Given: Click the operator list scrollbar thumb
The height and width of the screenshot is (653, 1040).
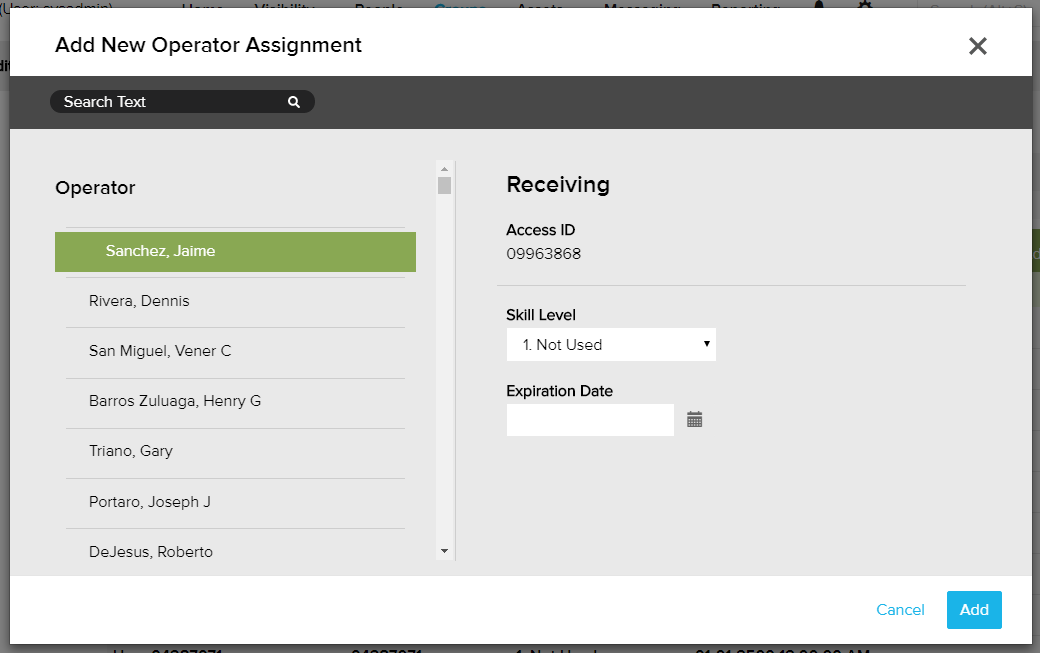Looking at the screenshot, I should click(x=445, y=185).
